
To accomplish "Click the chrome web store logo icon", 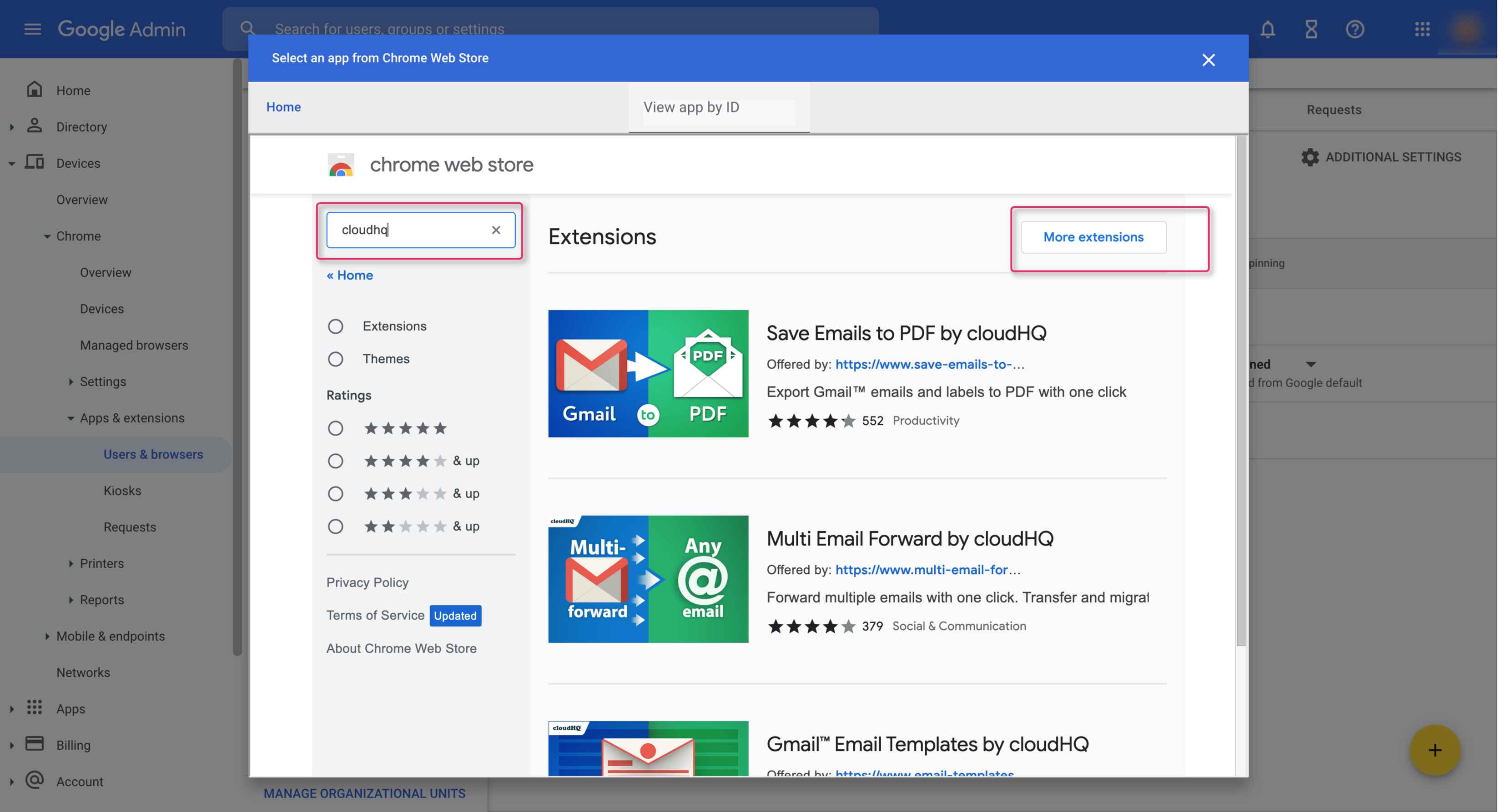I will point(341,165).
